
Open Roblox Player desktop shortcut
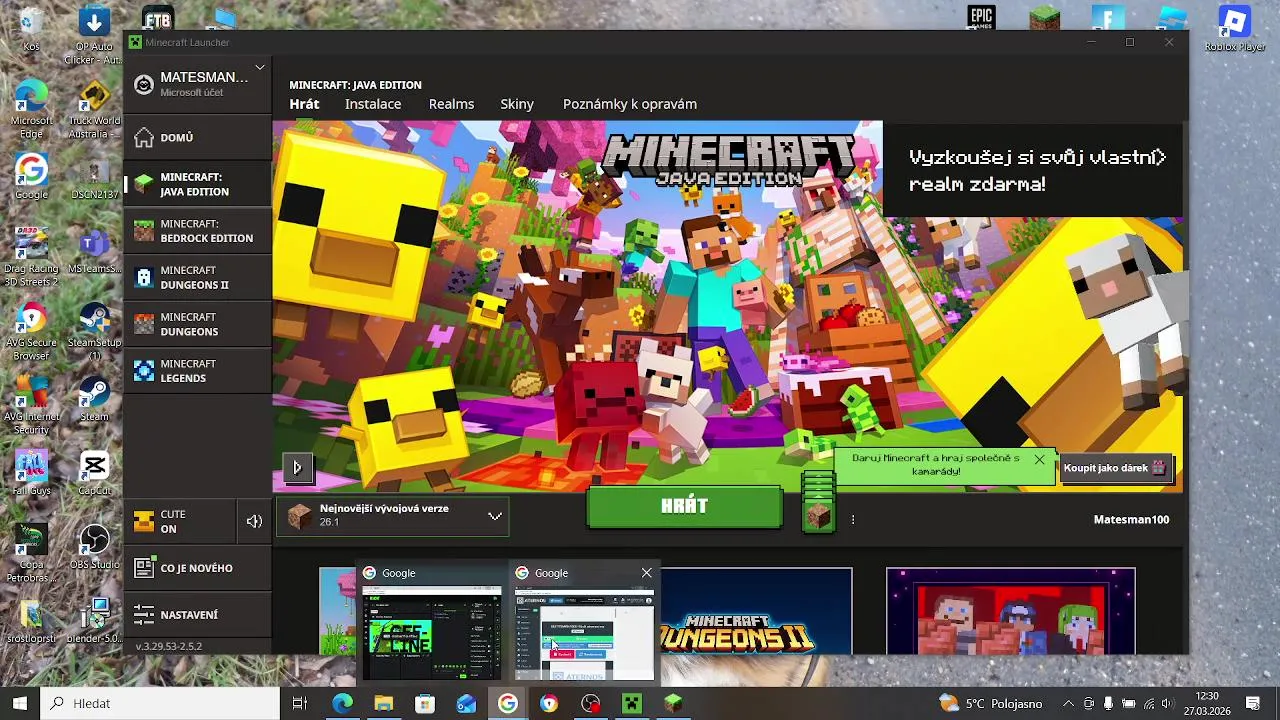pyautogui.click(x=1234, y=28)
